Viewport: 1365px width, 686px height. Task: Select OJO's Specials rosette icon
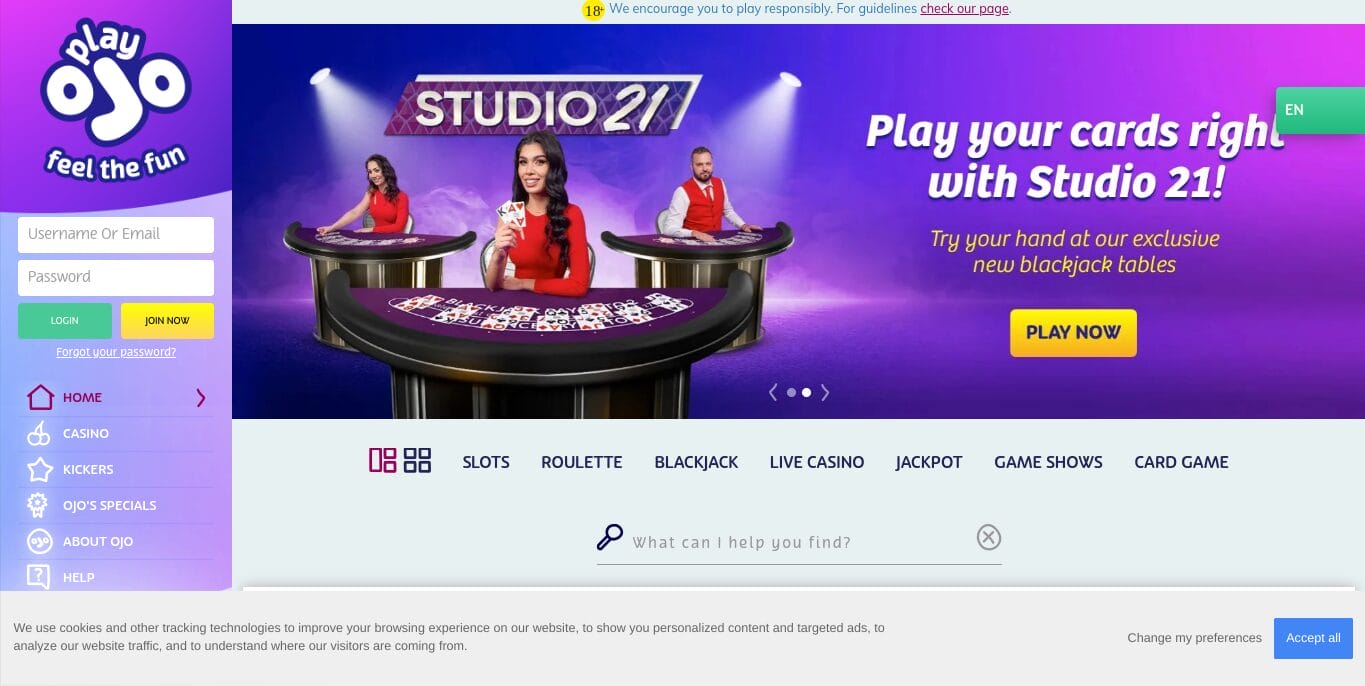[x=38, y=505]
